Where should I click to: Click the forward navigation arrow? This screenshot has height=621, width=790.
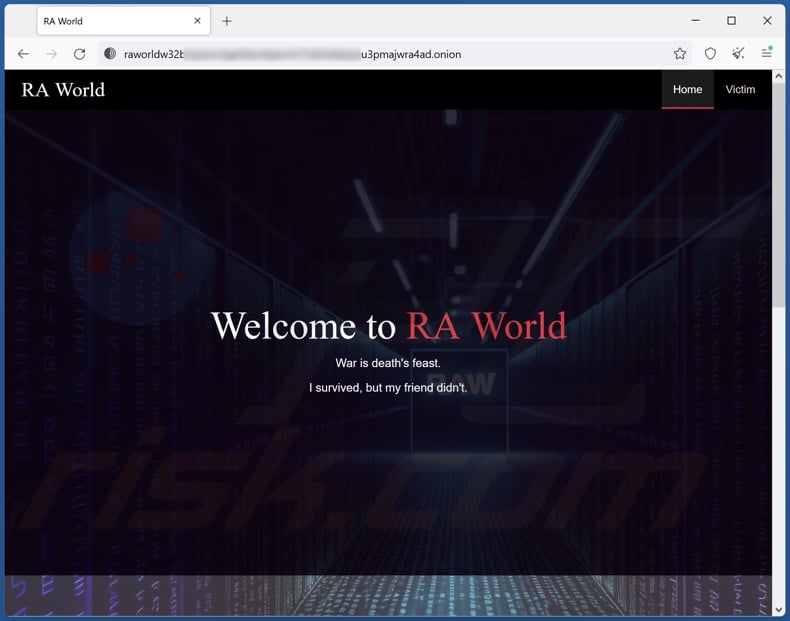point(51,54)
